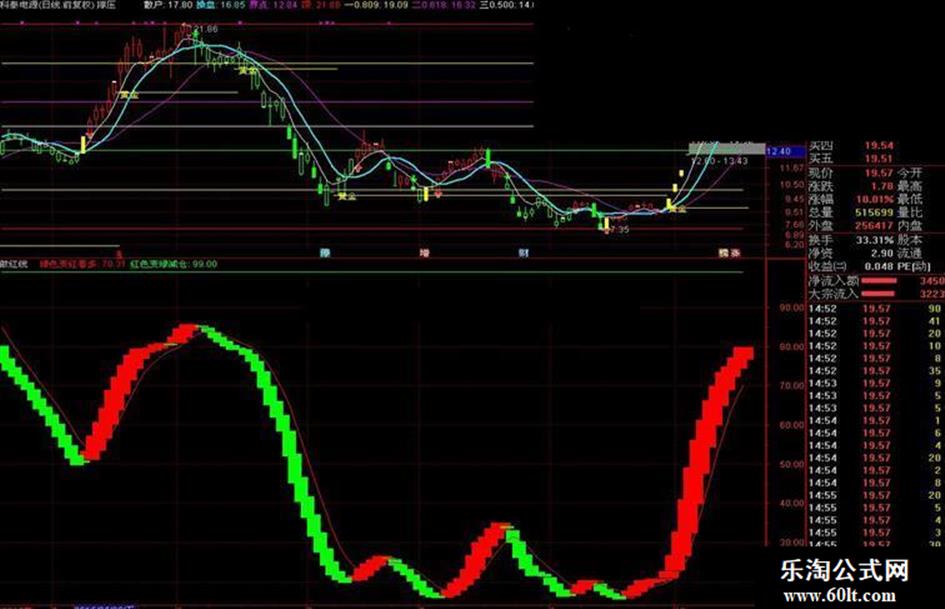Click the orange marker icons at chart's right end

(x=729, y=253)
